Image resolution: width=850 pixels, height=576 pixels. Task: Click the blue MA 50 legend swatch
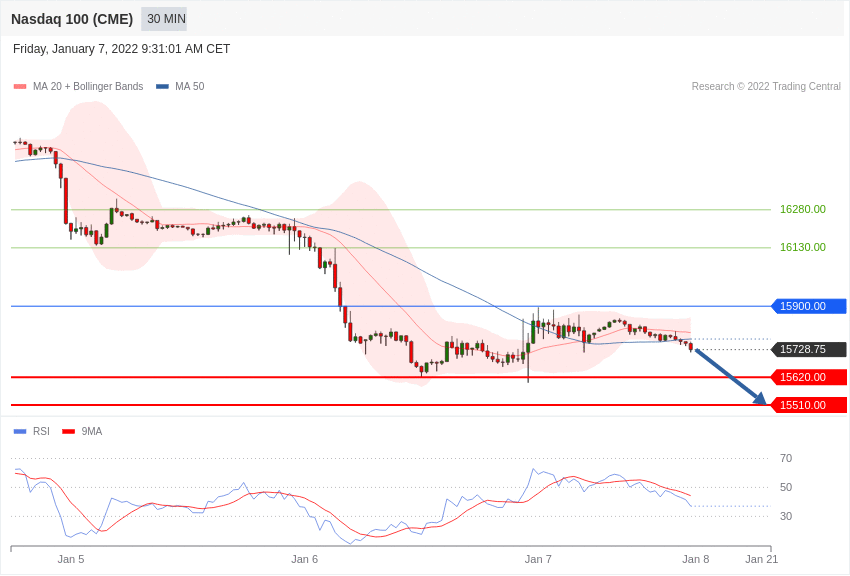pyautogui.click(x=163, y=86)
